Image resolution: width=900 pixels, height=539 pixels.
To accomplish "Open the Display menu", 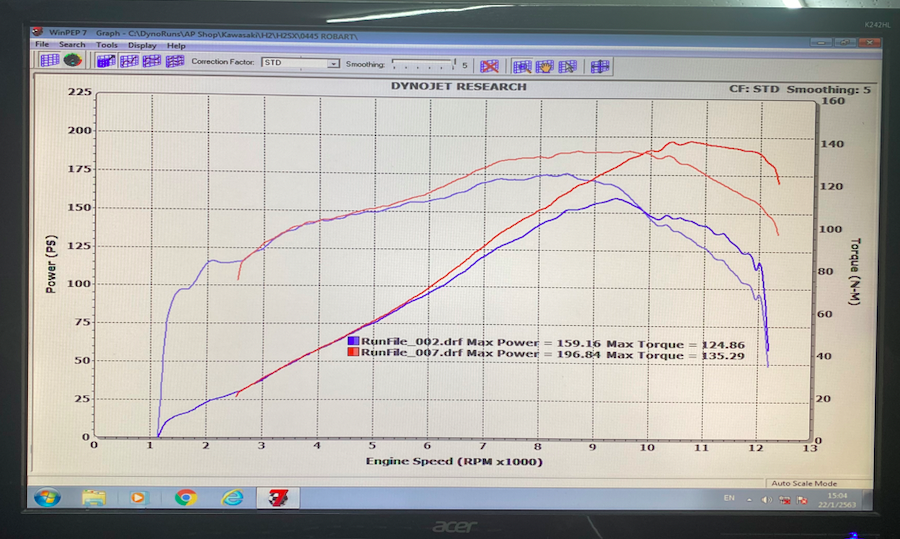I will tap(142, 45).
